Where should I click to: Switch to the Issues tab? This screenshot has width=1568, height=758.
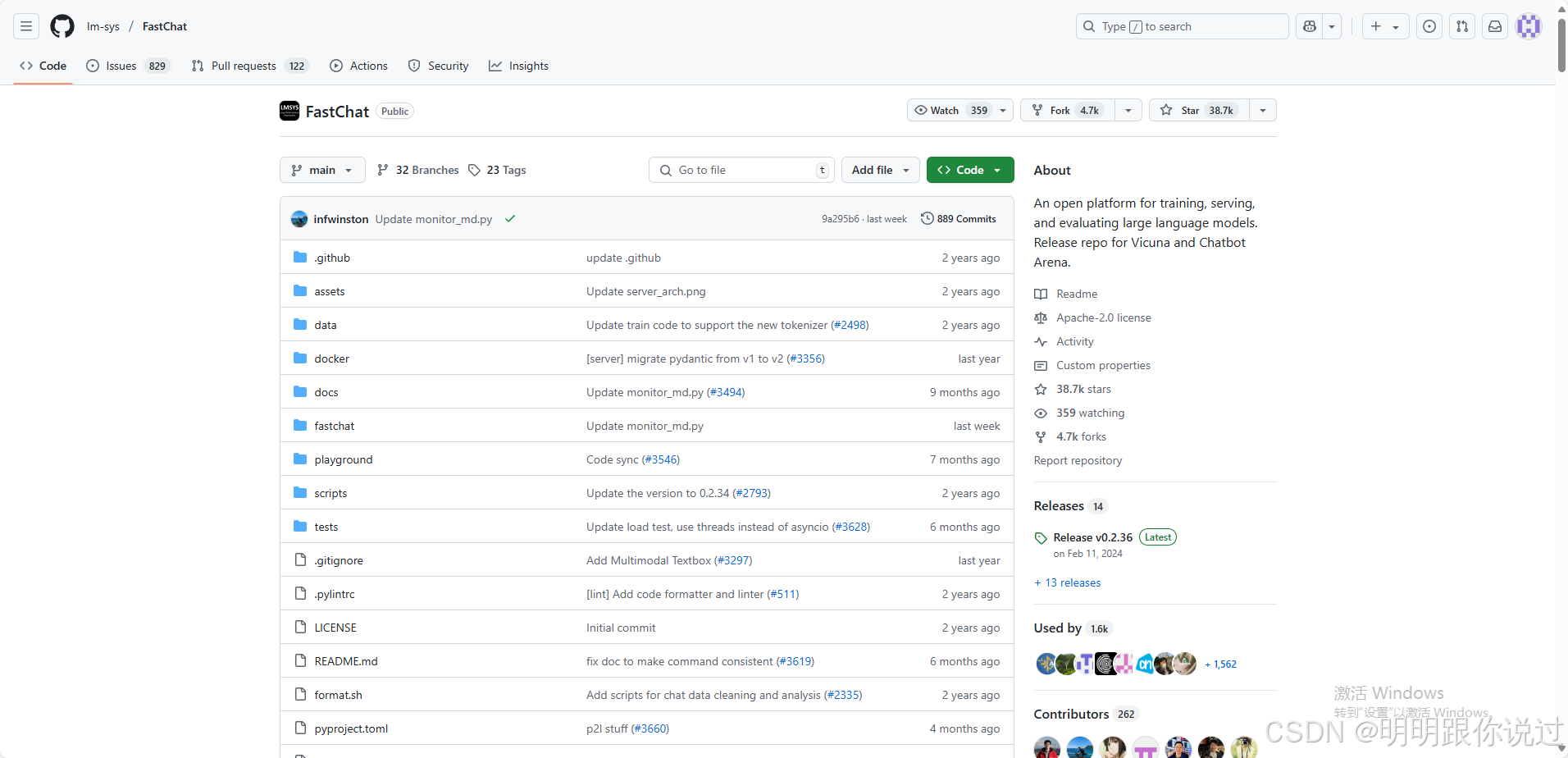coord(128,66)
